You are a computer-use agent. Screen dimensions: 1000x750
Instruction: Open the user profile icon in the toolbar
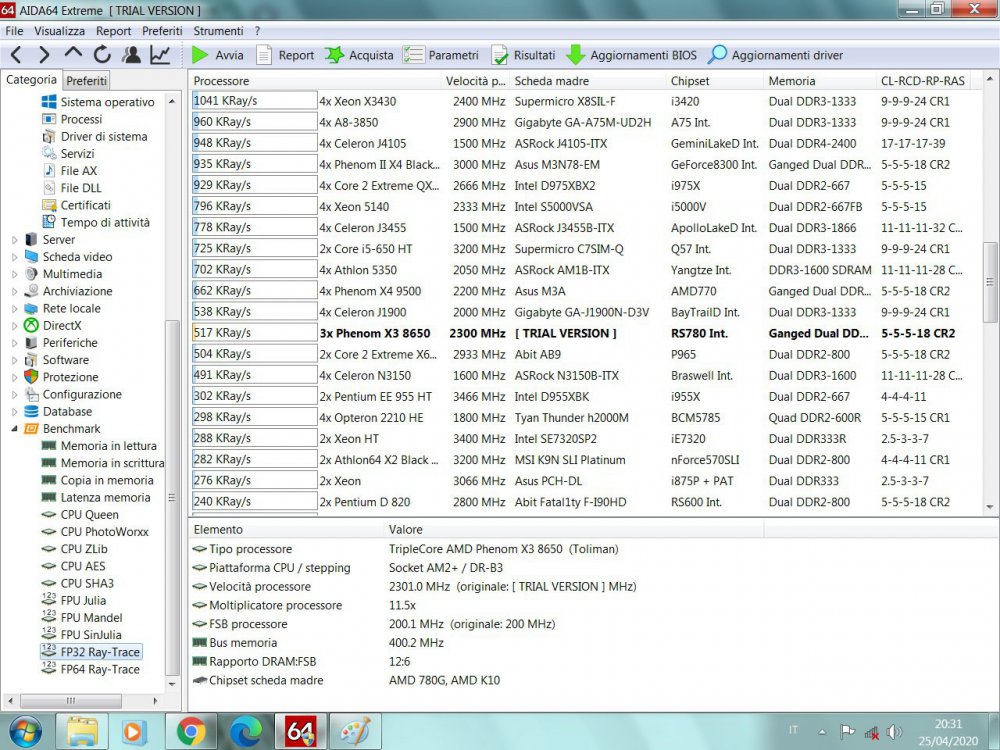point(131,55)
